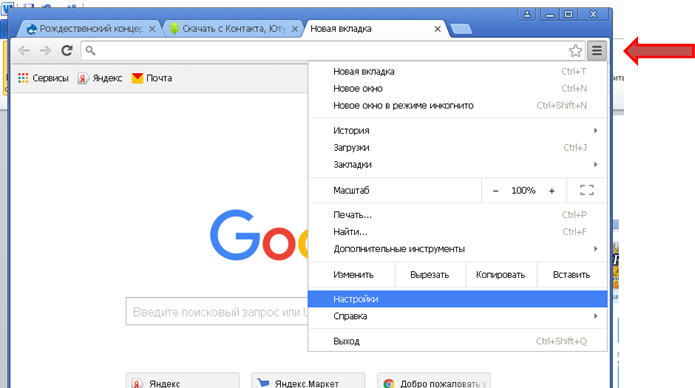Go back with the back arrow

click(24, 51)
